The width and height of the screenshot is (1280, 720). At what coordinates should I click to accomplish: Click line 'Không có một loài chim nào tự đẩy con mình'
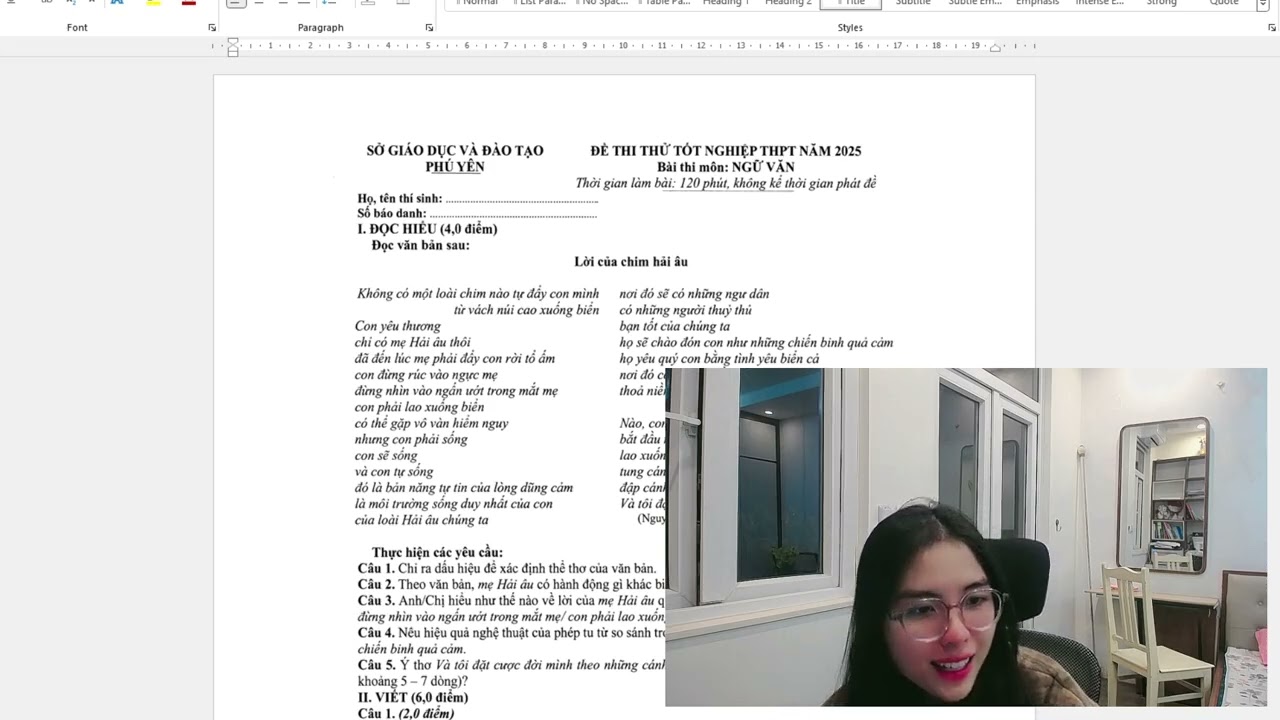tap(478, 294)
